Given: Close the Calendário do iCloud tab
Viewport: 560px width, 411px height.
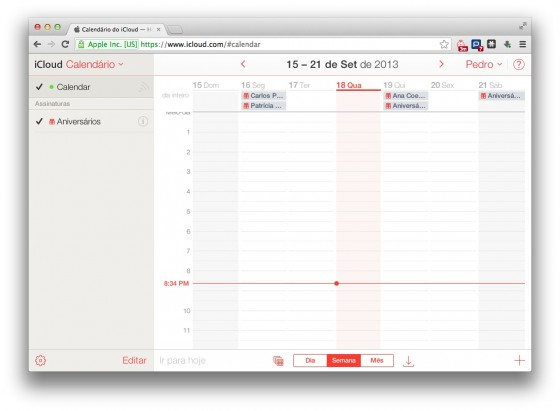Looking at the screenshot, I should tap(158, 29).
